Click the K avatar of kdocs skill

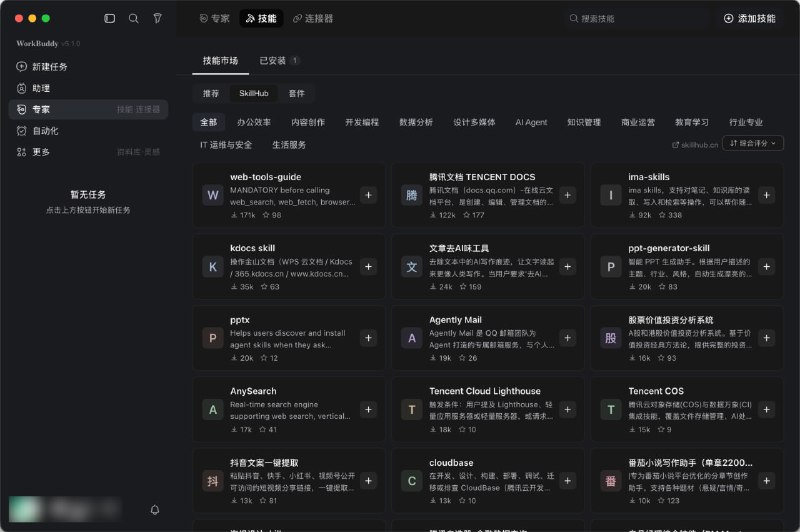tap(213, 267)
